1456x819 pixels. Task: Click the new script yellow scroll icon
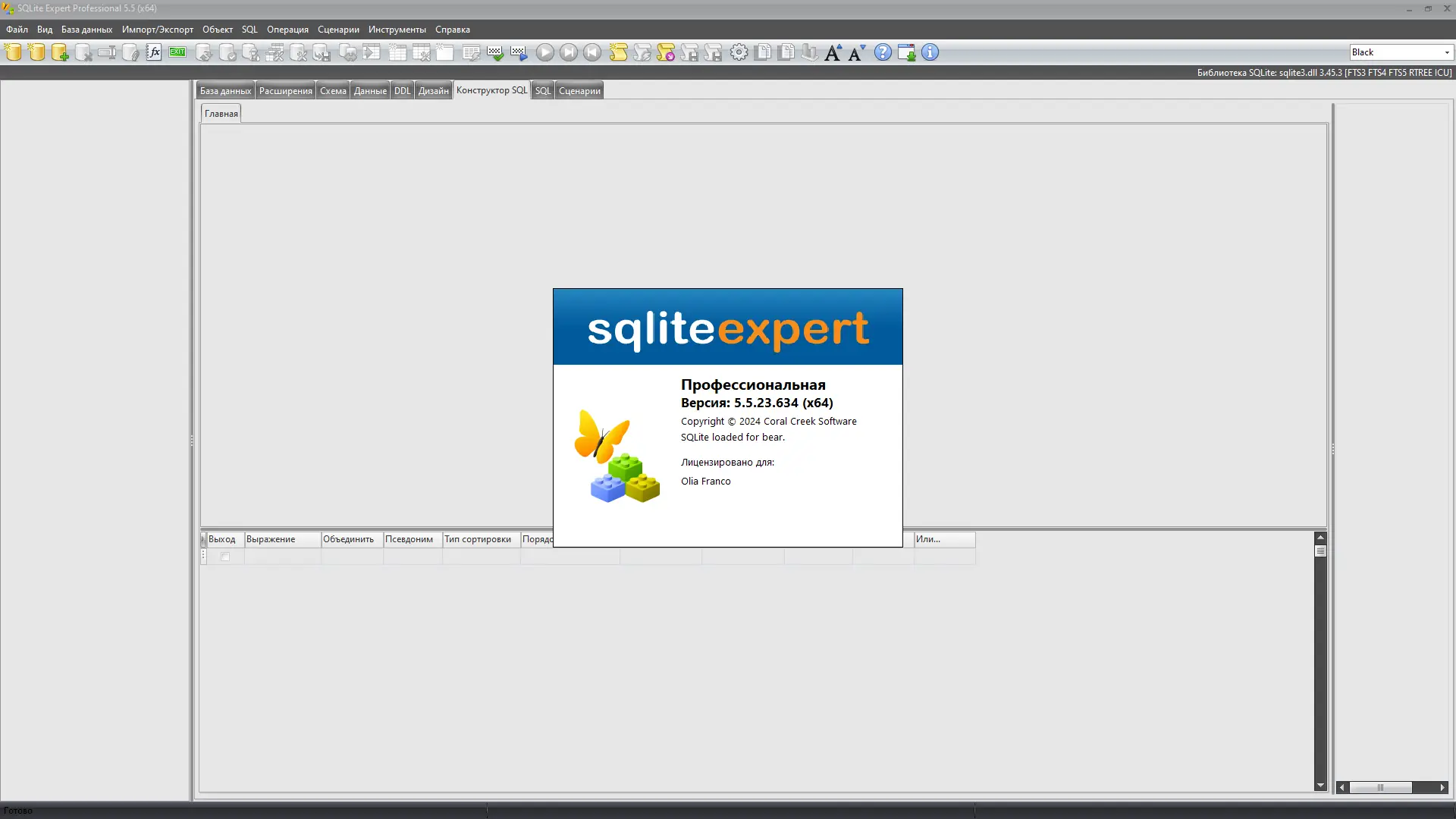click(619, 52)
